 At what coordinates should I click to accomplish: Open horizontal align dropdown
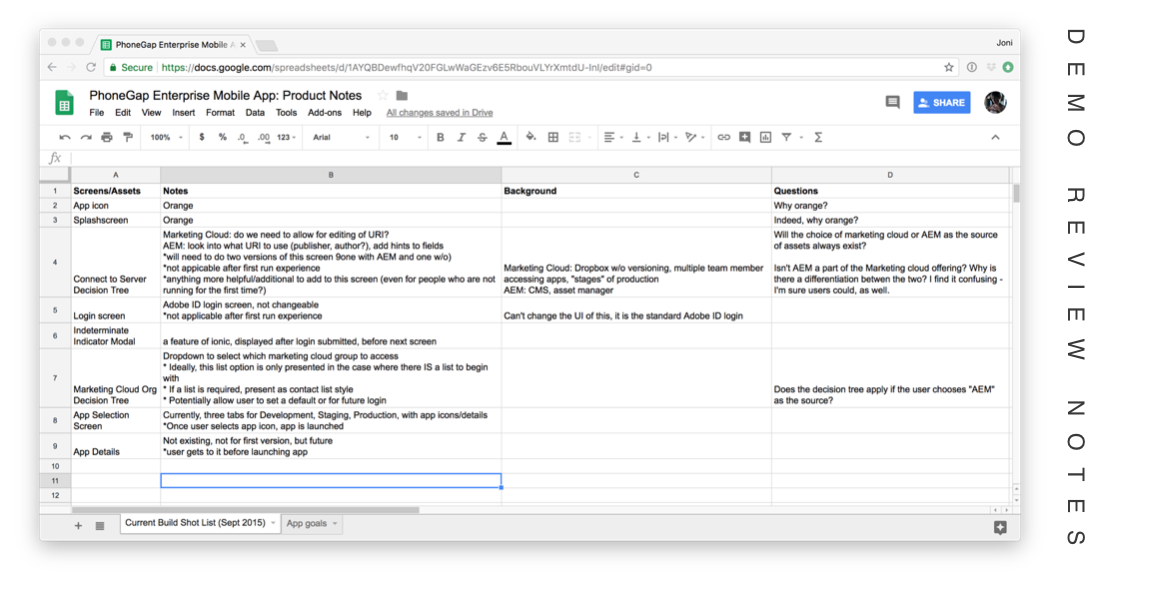(x=613, y=137)
